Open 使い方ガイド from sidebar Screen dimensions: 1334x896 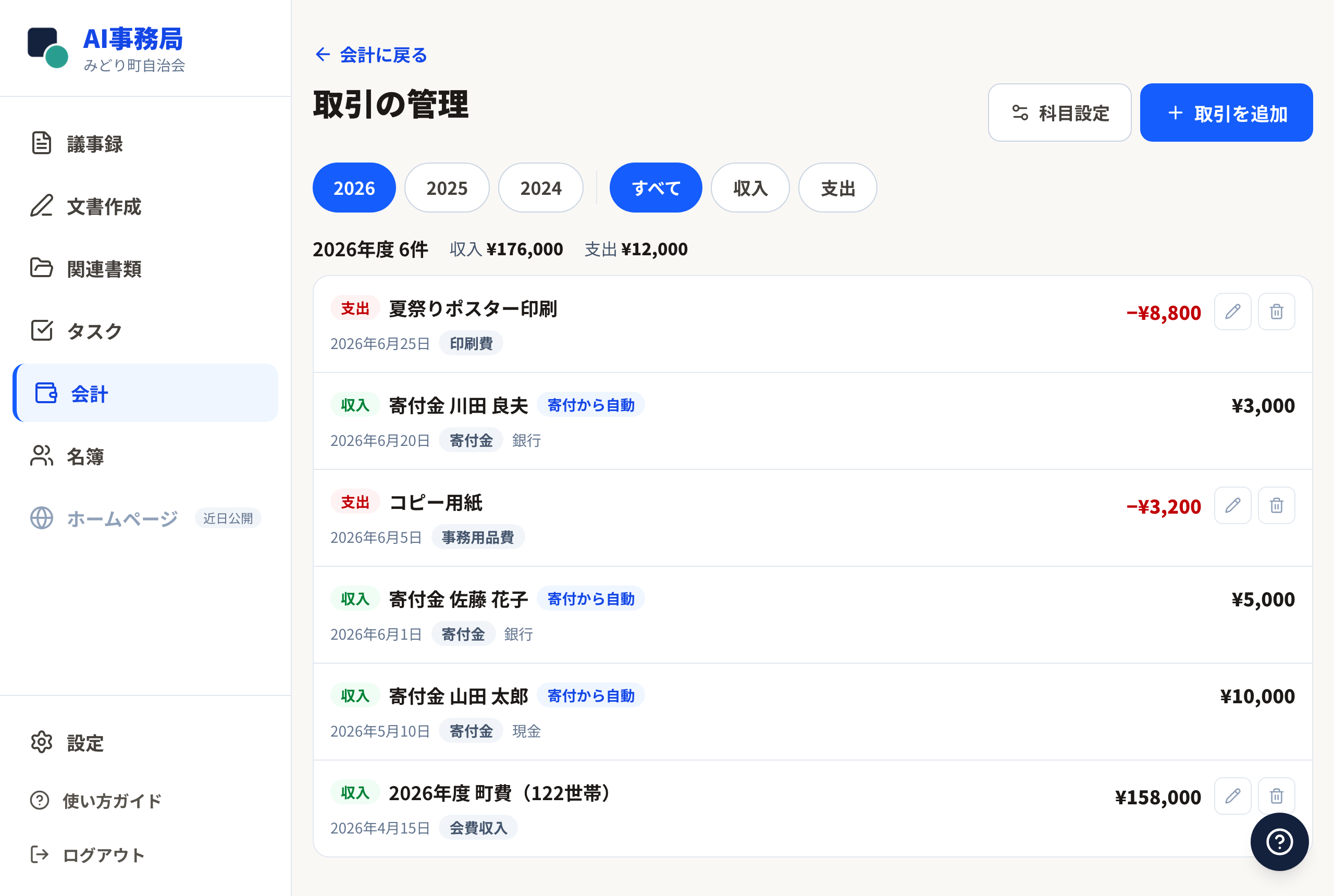145,800
